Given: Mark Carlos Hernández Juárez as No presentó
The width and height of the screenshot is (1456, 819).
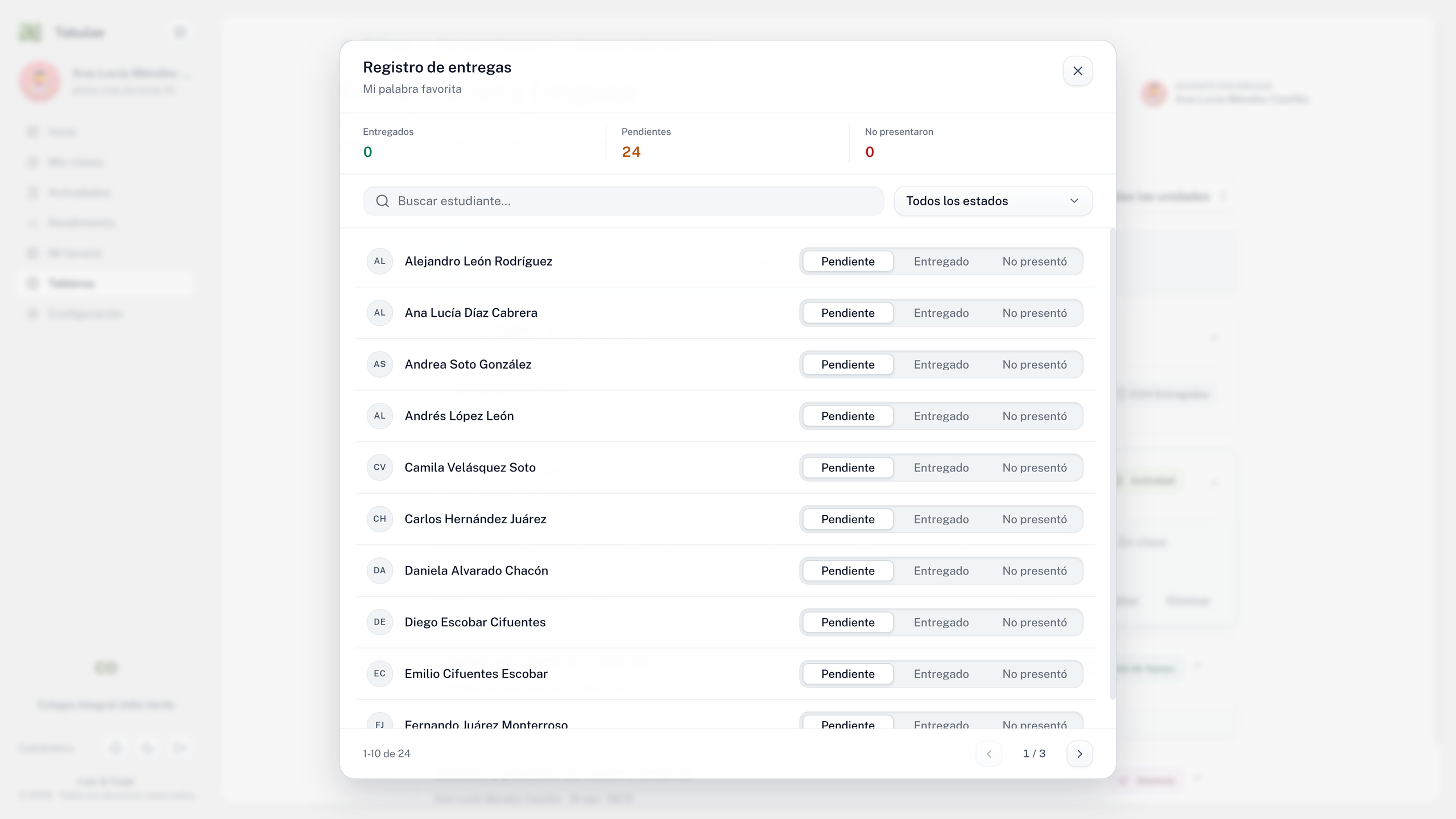Looking at the screenshot, I should coord(1035,519).
